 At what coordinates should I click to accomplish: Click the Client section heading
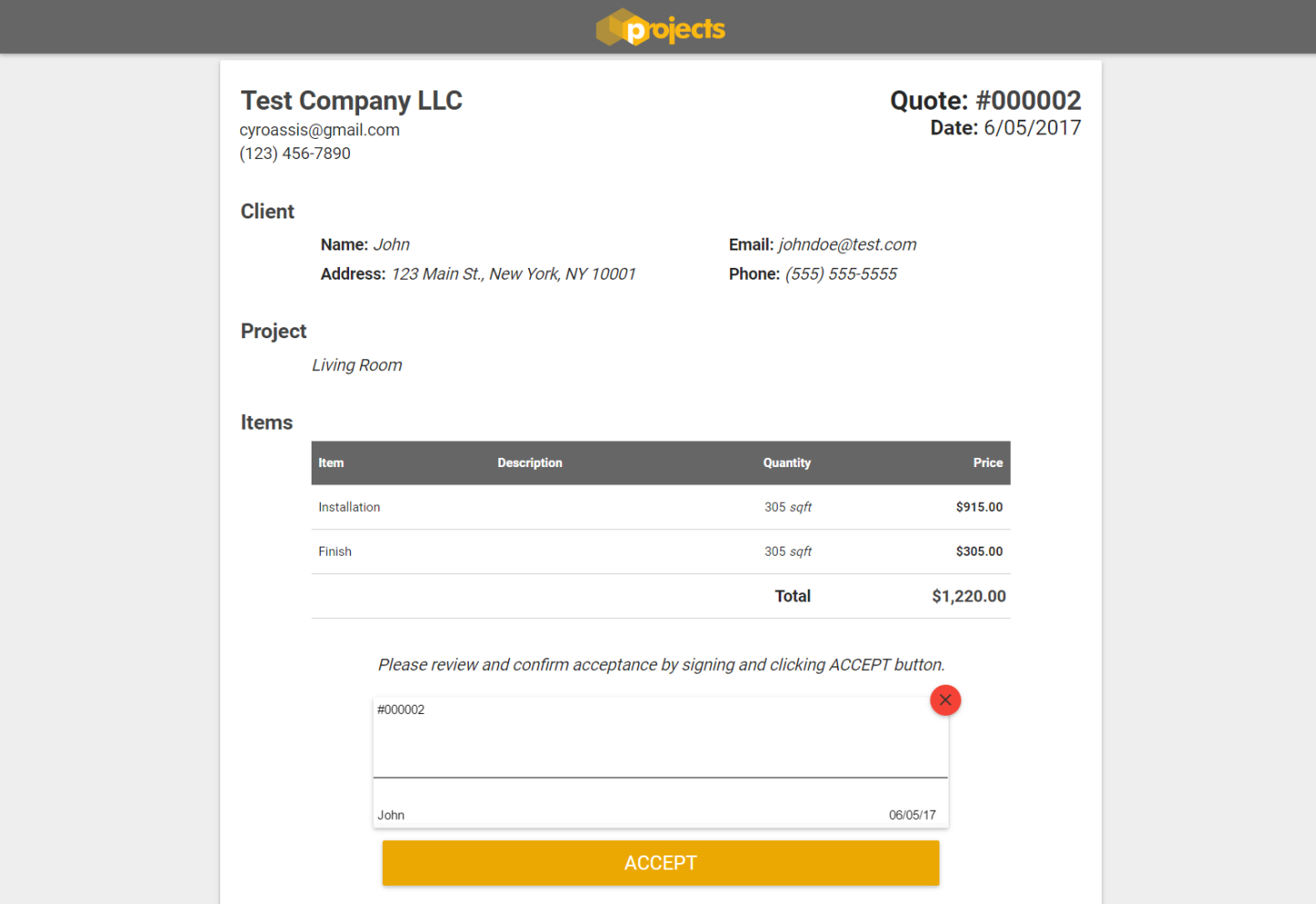pos(268,211)
